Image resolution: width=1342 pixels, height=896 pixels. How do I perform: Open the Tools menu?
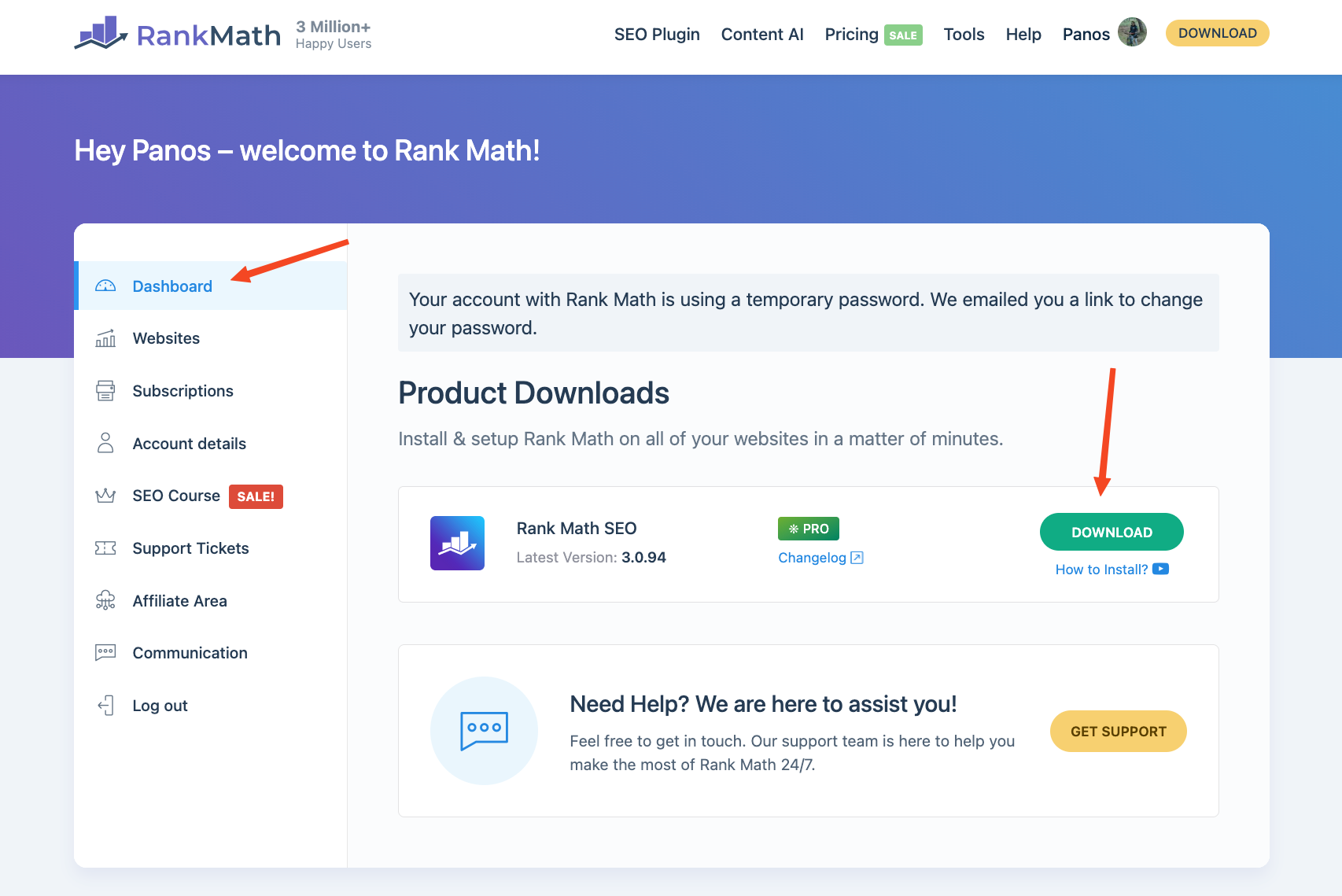coord(964,35)
